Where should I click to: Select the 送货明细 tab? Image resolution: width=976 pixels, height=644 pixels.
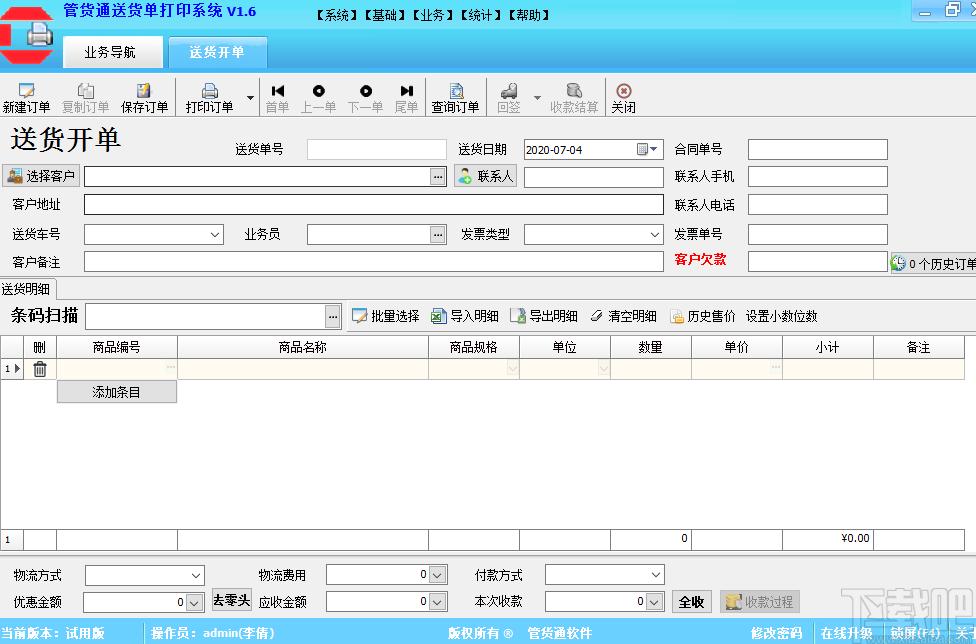27,289
